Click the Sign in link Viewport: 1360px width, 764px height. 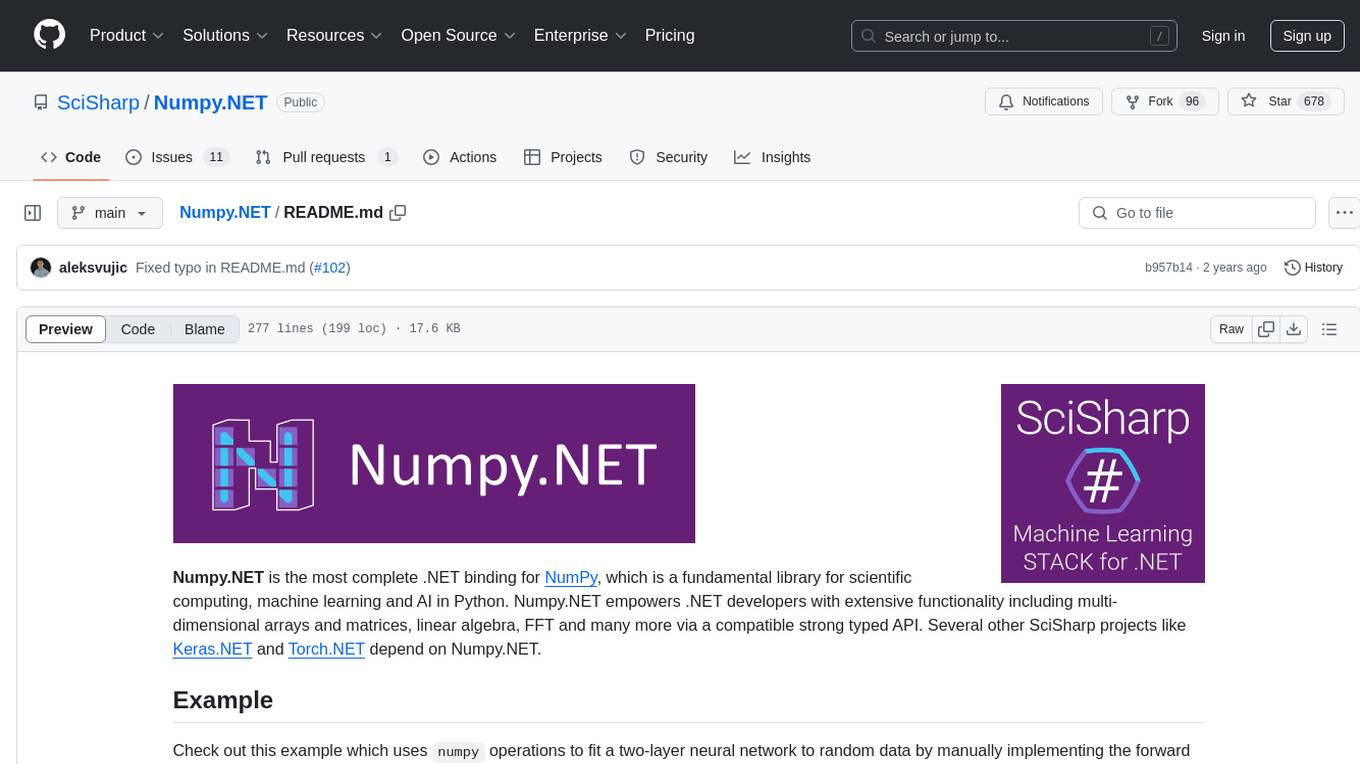coord(1223,36)
